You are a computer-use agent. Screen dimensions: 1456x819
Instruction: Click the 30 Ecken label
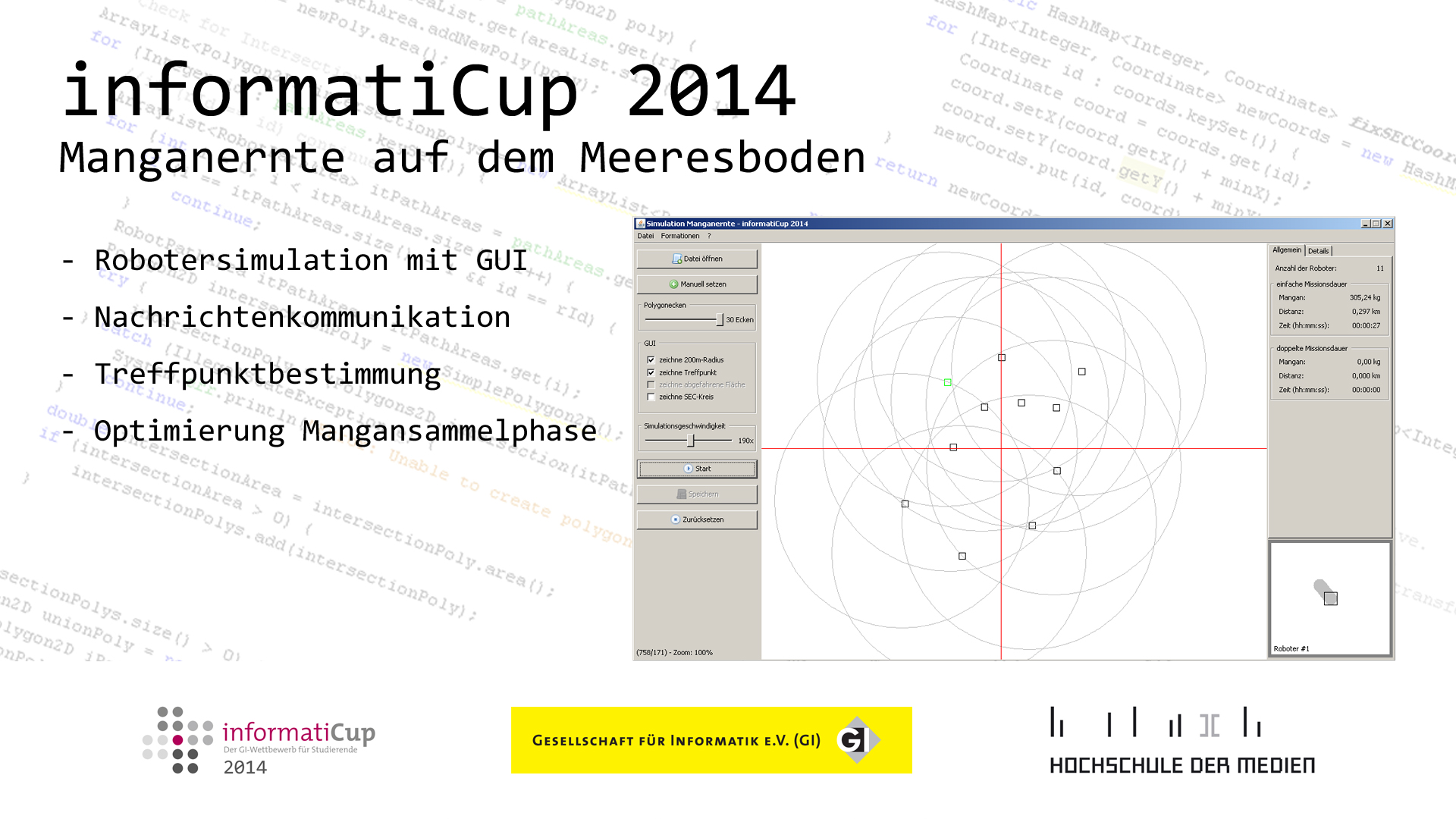(x=739, y=320)
